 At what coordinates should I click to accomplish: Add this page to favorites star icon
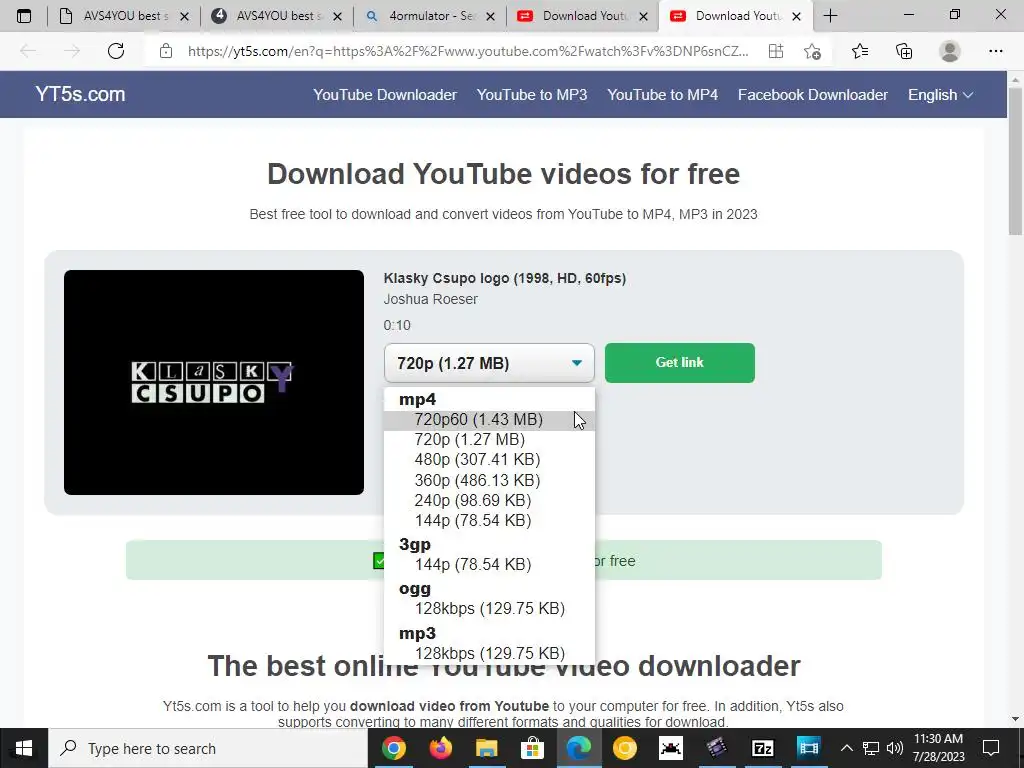[x=812, y=51]
